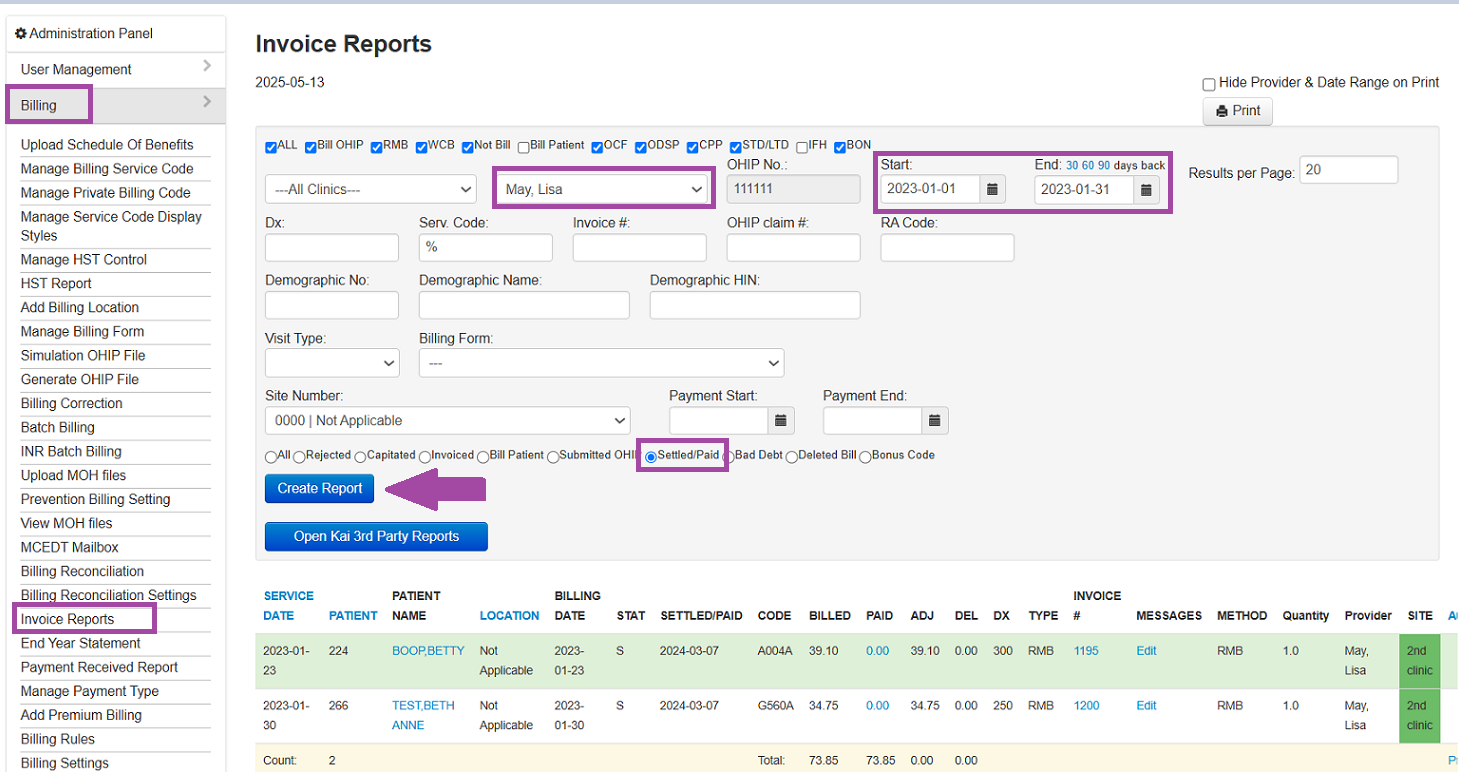Click the Create Report button
1459x772 pixels.
click(x=319, y=489)
